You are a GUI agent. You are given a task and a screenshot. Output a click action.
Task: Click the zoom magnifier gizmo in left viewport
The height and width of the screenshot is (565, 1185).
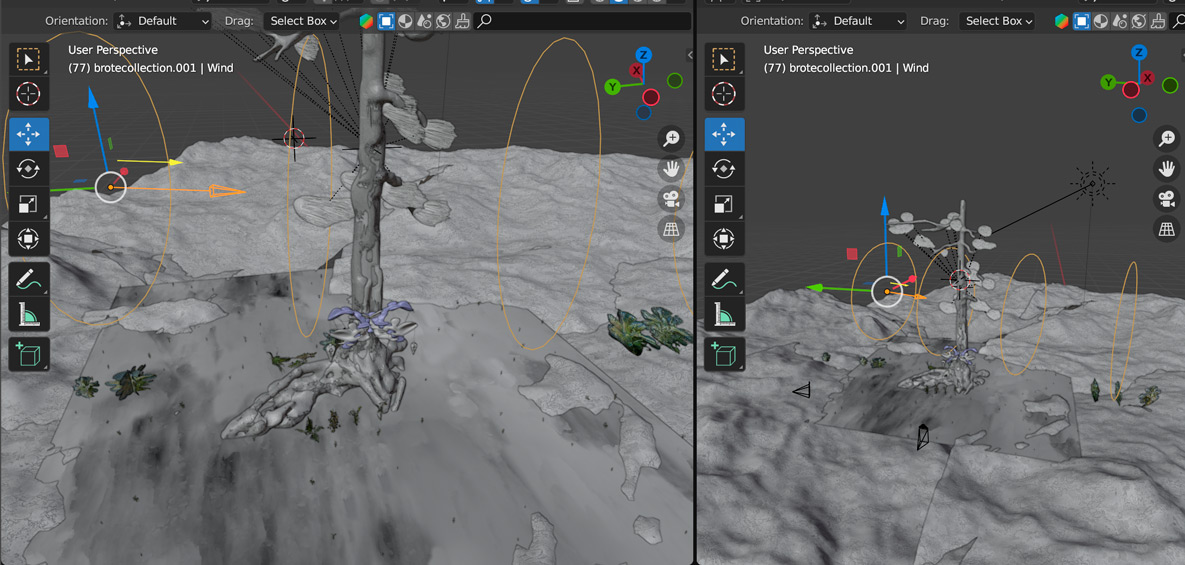671,138
